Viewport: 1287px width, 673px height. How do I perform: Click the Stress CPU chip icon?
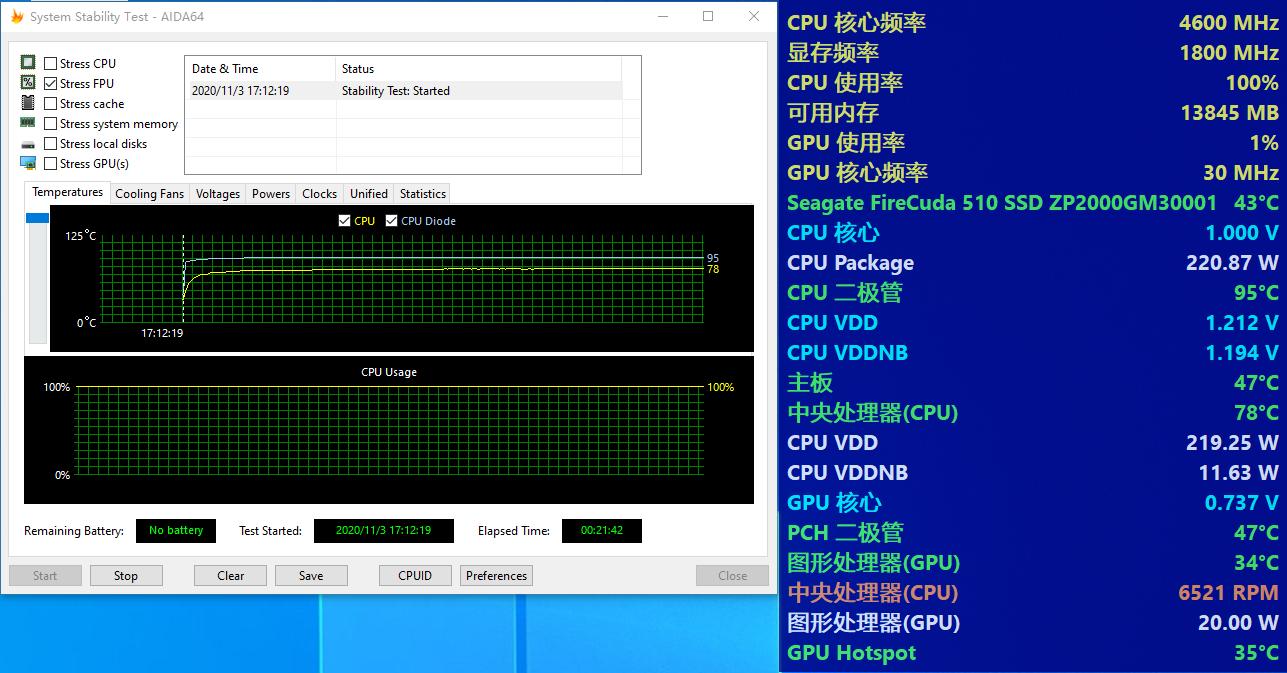pos(28,62)
